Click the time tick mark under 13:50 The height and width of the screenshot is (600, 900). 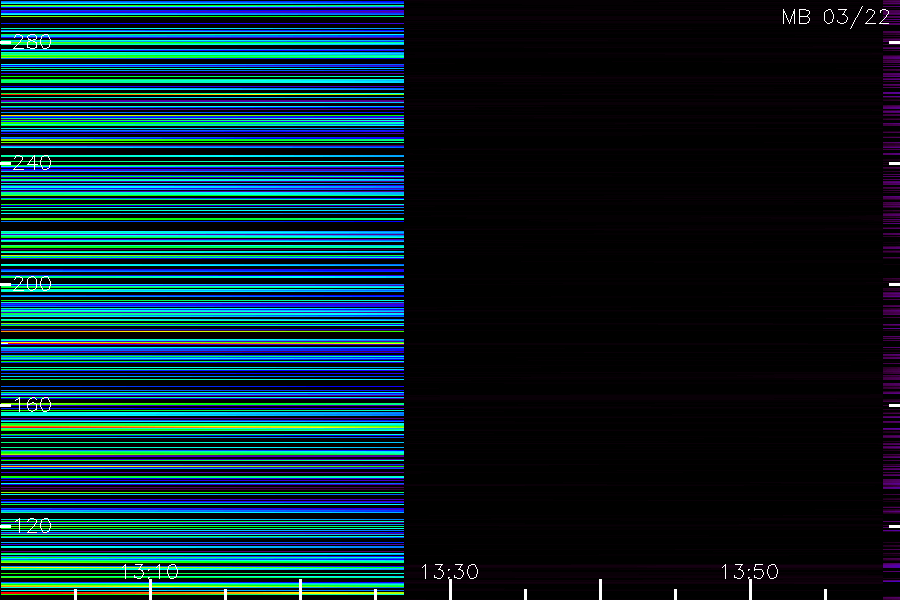750,590
